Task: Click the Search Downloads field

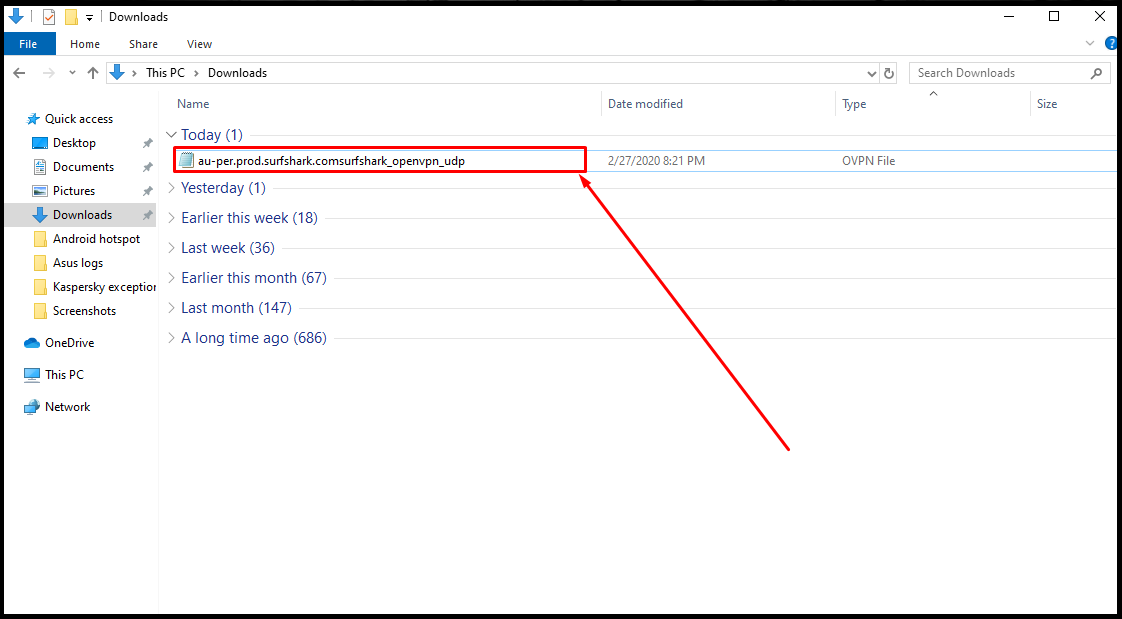Action: pyautogui.click(x=1000, y=73)
